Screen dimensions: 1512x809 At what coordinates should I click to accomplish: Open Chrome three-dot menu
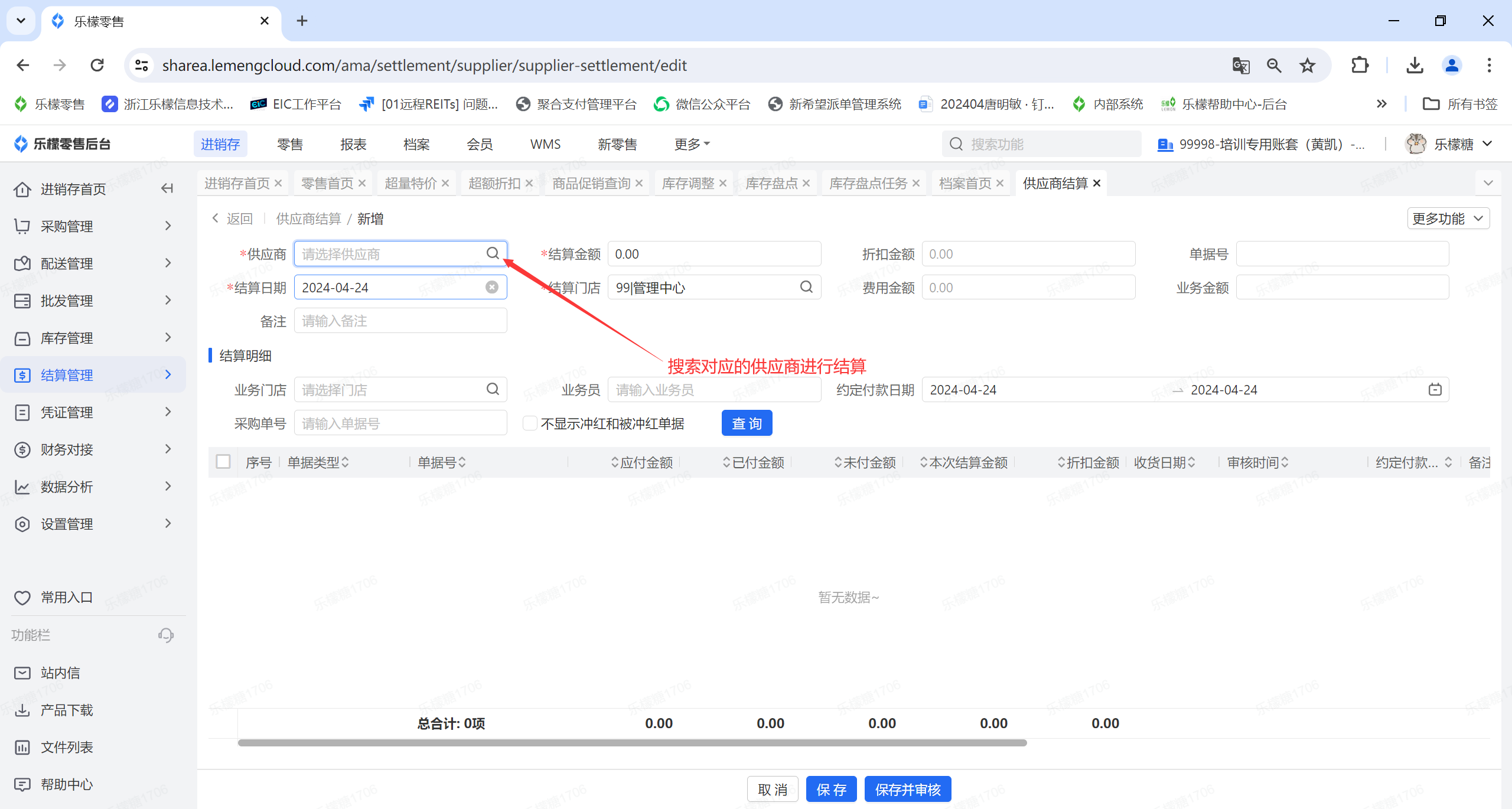pyautogui.click(x=1489, y=65)
